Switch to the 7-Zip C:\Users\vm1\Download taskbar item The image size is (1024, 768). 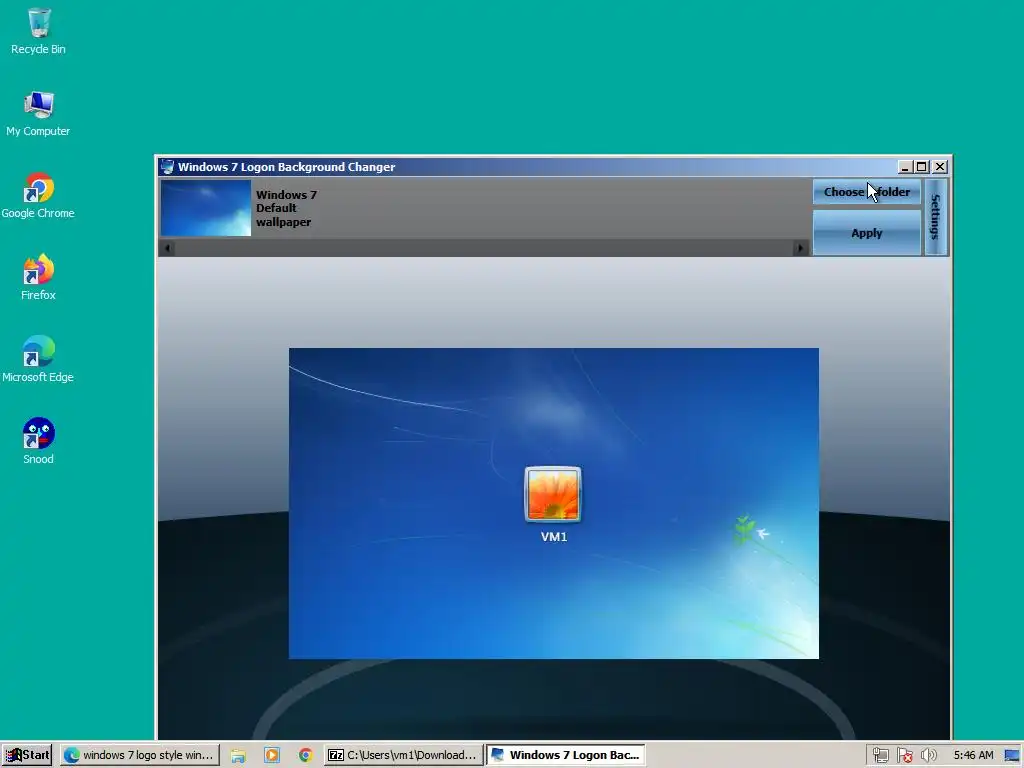[x=404, y=755]
